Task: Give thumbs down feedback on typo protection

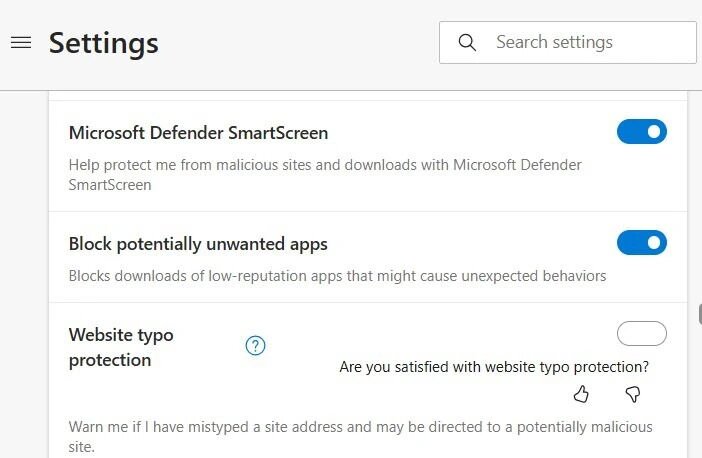Action: pos(632,395)
